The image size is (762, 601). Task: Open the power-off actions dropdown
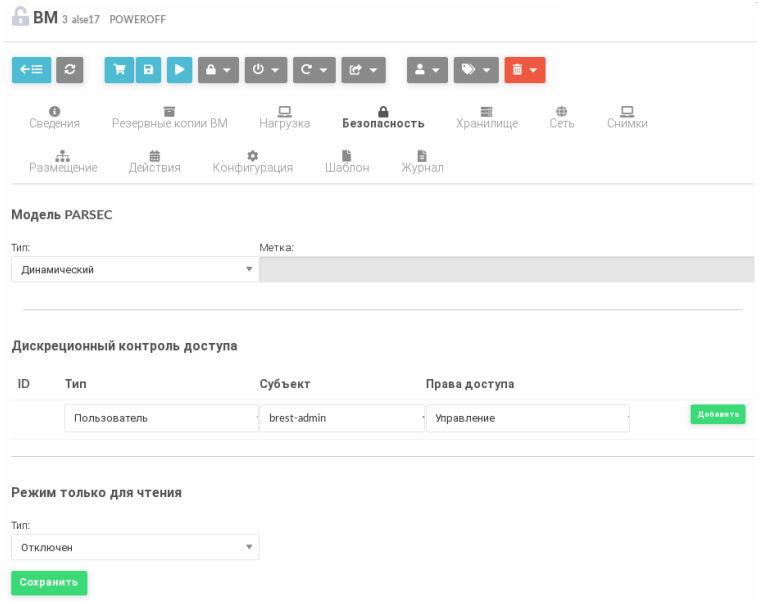click(266, 70)
